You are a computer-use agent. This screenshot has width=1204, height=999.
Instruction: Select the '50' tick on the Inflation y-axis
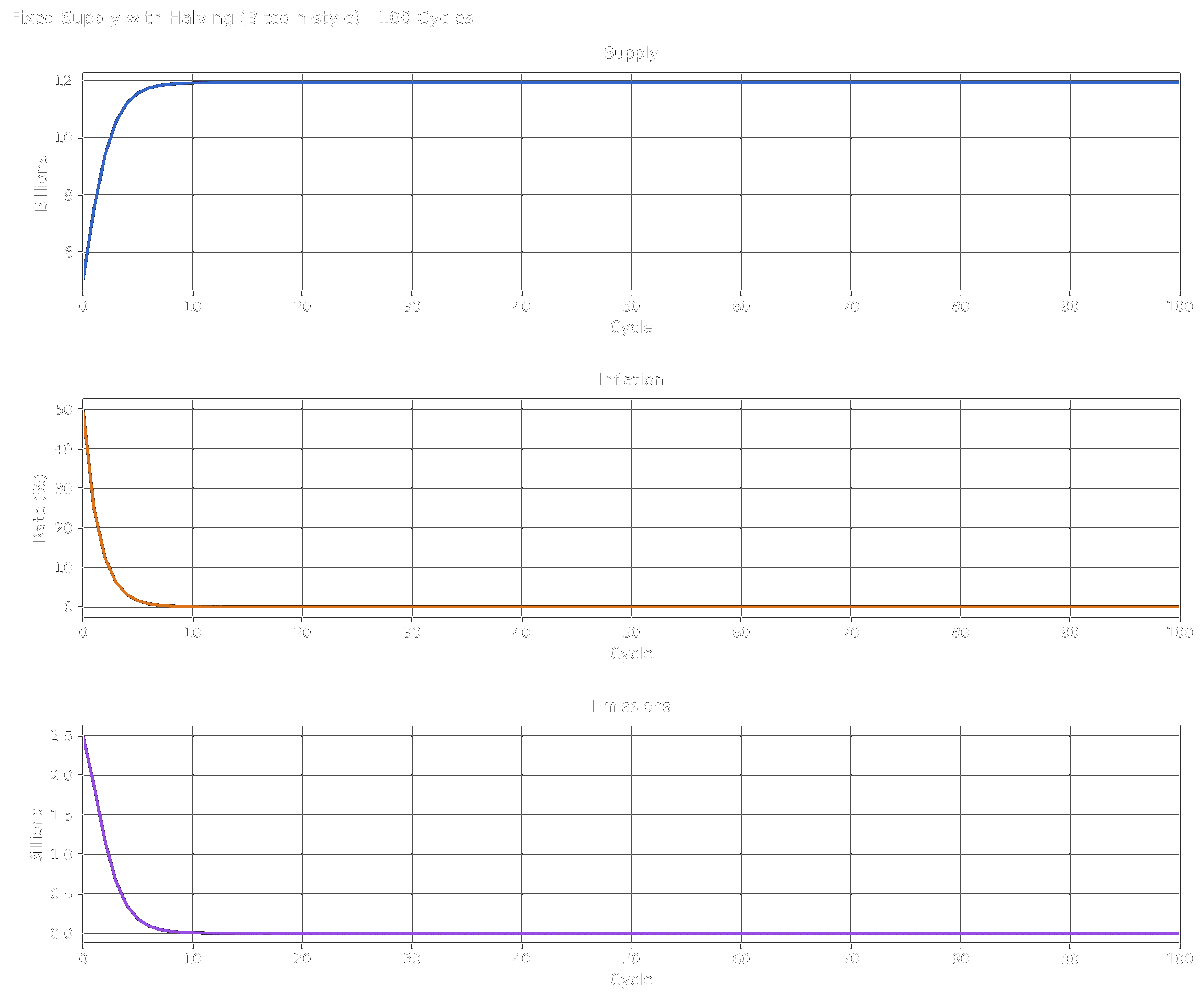pyautogui.click(x=65, y=409)
